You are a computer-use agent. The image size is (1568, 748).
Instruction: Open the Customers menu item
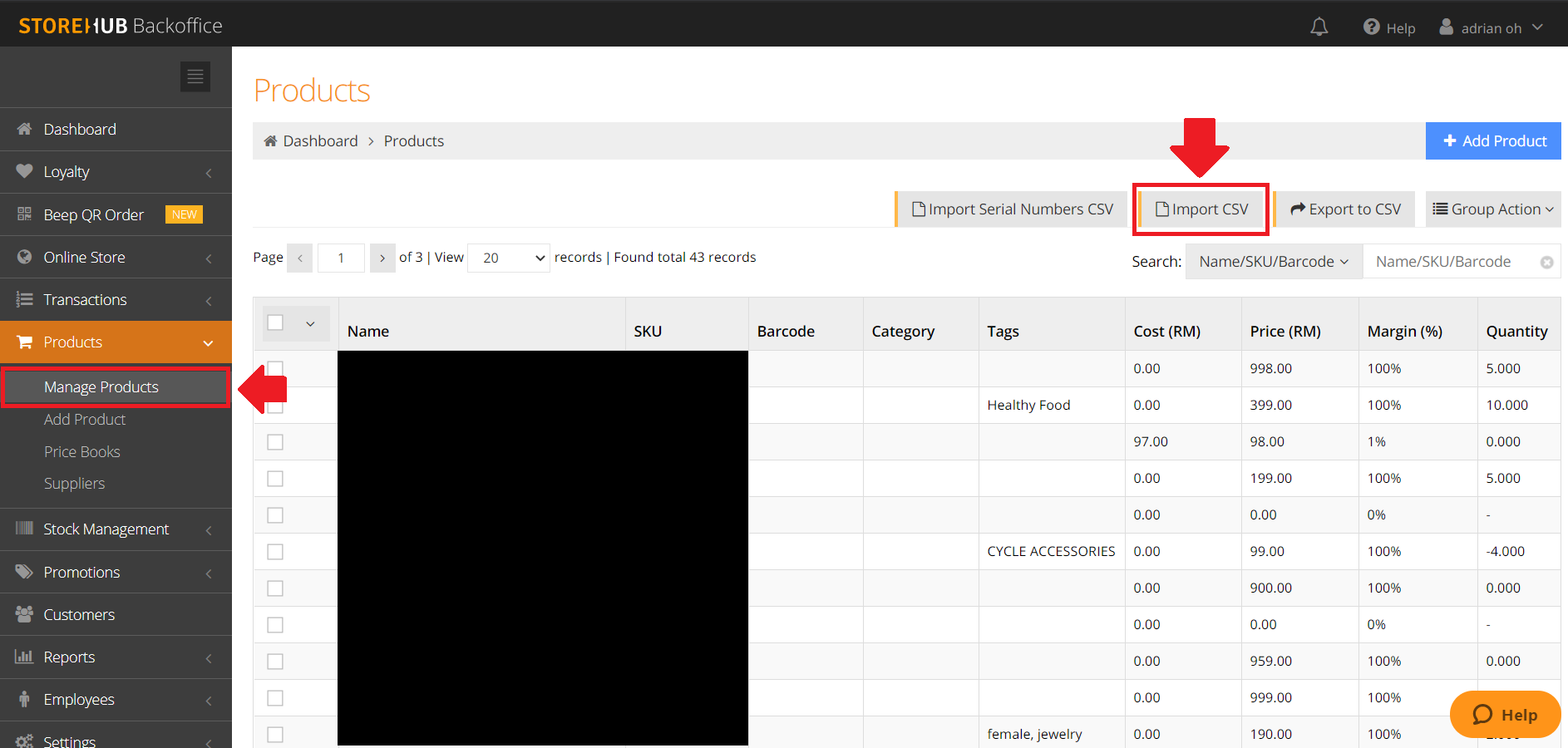116,614
